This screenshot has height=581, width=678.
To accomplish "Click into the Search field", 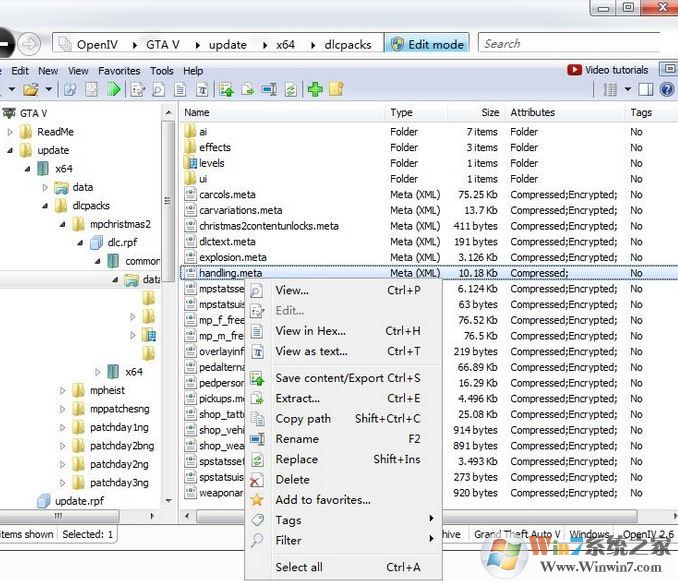I will coord(565,44).
